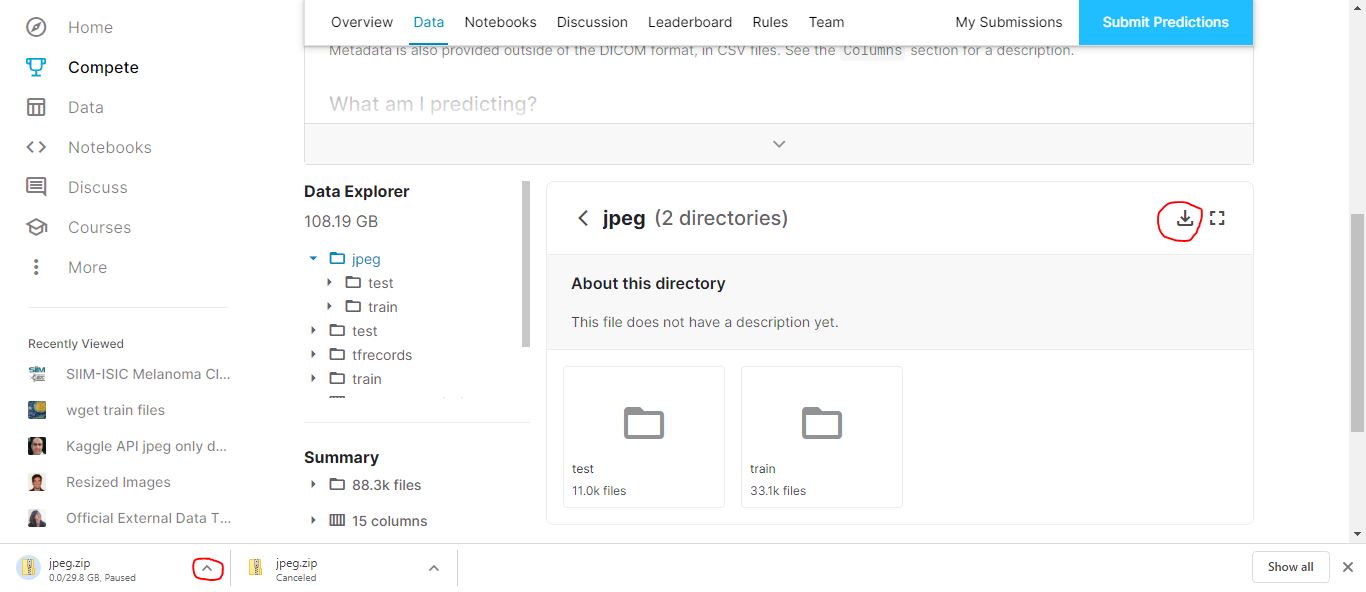Image resolution: width=1366 pixels, height=592 pixels.
Task: Switch to the Leaderboard tab
Action: coord(690,22)
